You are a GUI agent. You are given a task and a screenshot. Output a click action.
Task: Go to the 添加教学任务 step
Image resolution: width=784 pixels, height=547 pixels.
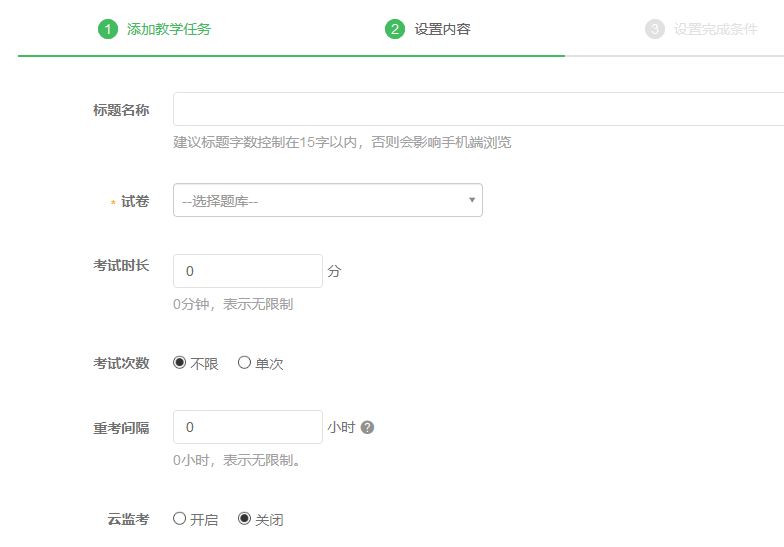coord(168,30)
